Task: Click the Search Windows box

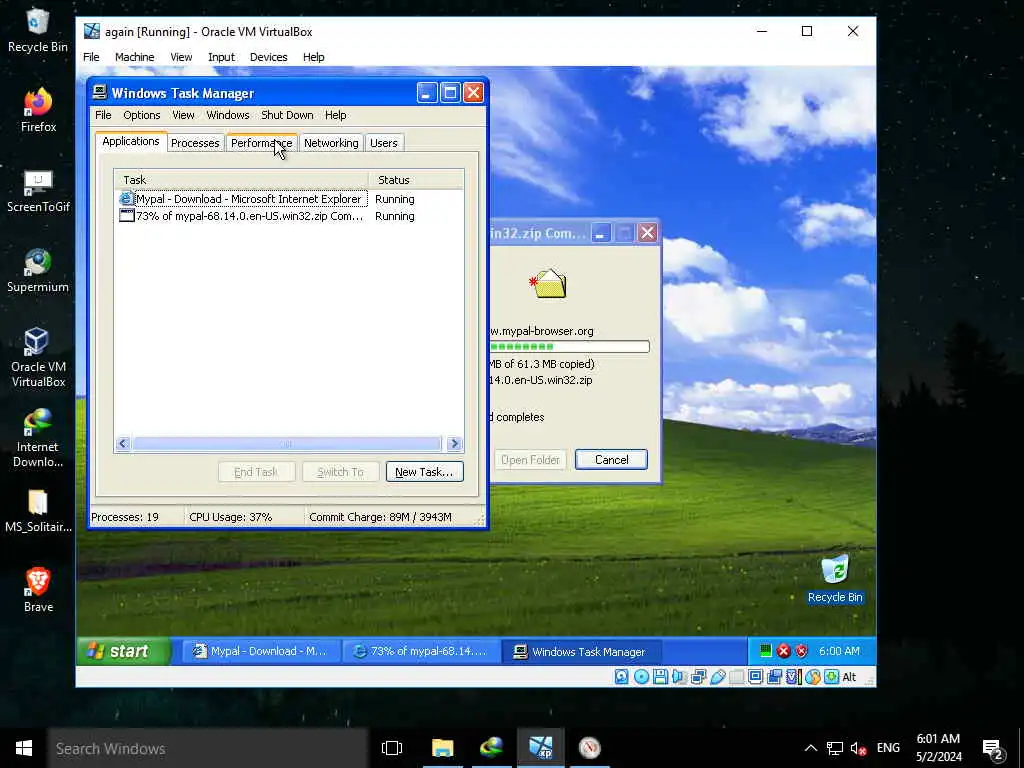Action: (x=208, y=748)
